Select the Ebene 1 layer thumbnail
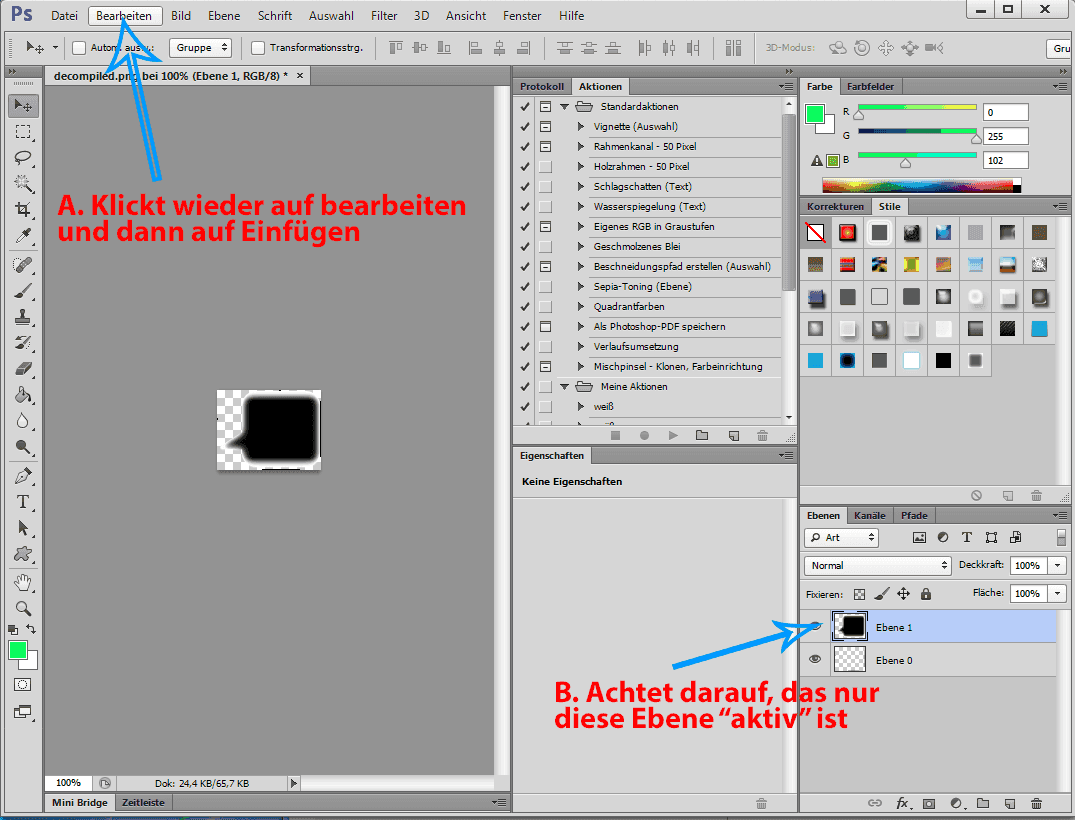 (849, 626)
